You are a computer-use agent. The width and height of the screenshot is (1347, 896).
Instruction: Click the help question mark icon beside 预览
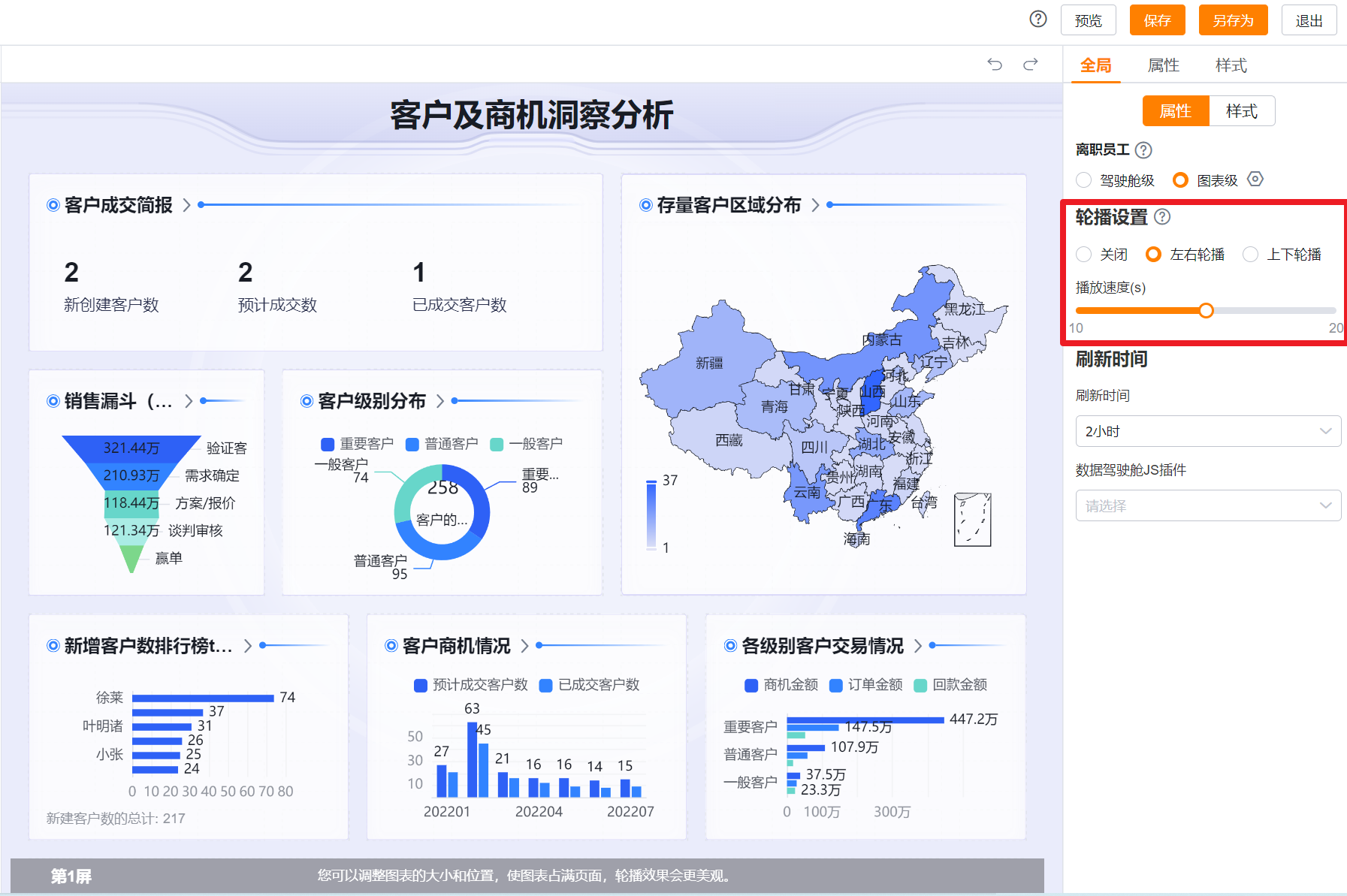coord(1037,20)
